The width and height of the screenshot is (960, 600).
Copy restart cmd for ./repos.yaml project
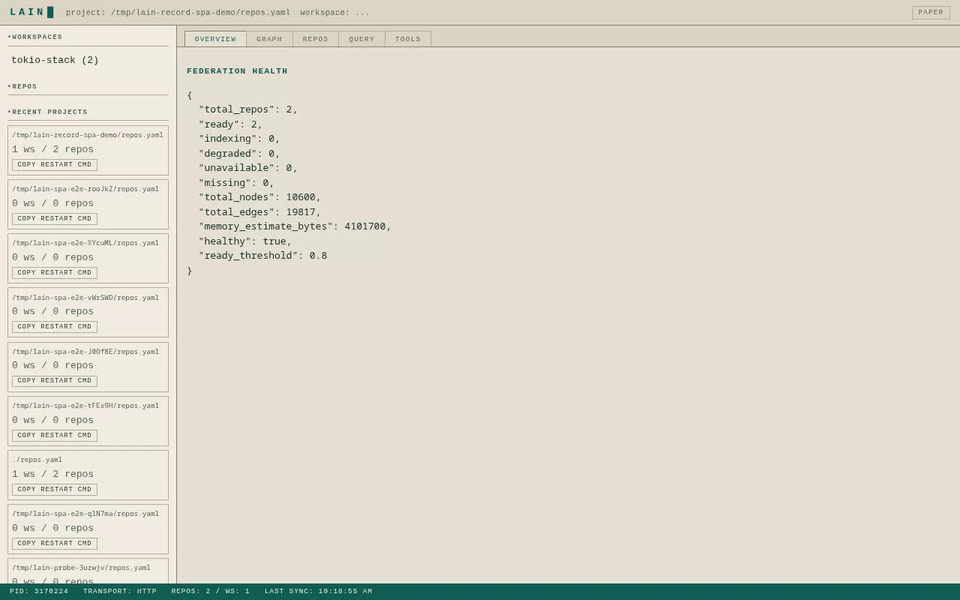point(54,489)
